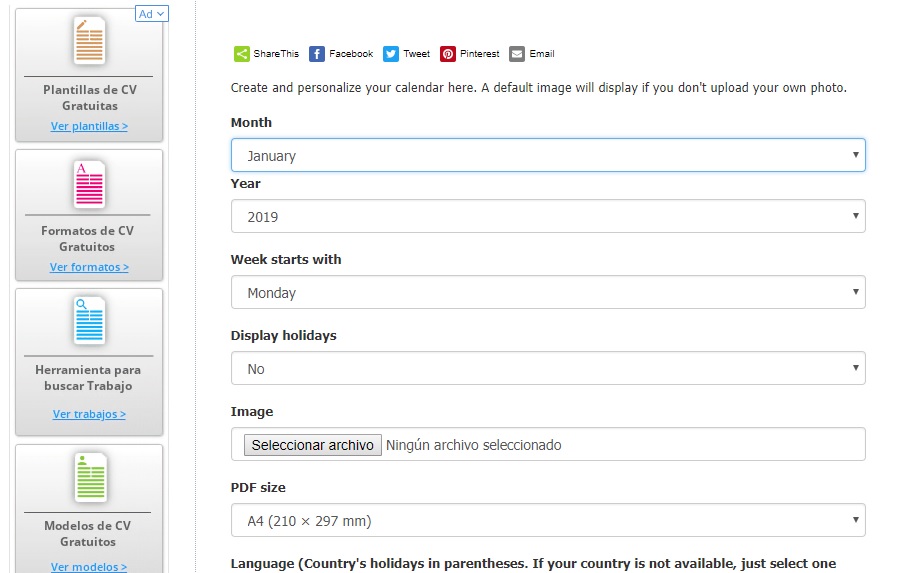Pin page with Pinterest icon
Viewport: 900px width, 573px height.
(x=448, y=54)
